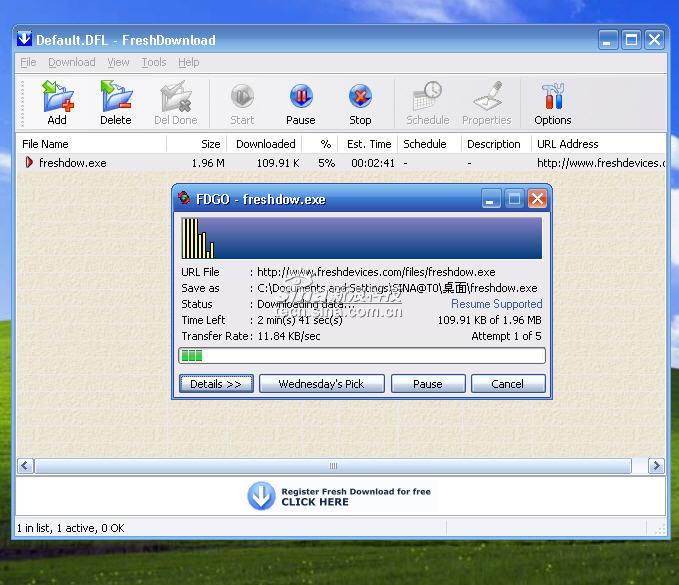Click the 2 min(s) 41 sec(s) value
The height and width of the screenshot is (585, 679).
coord(300,320)
